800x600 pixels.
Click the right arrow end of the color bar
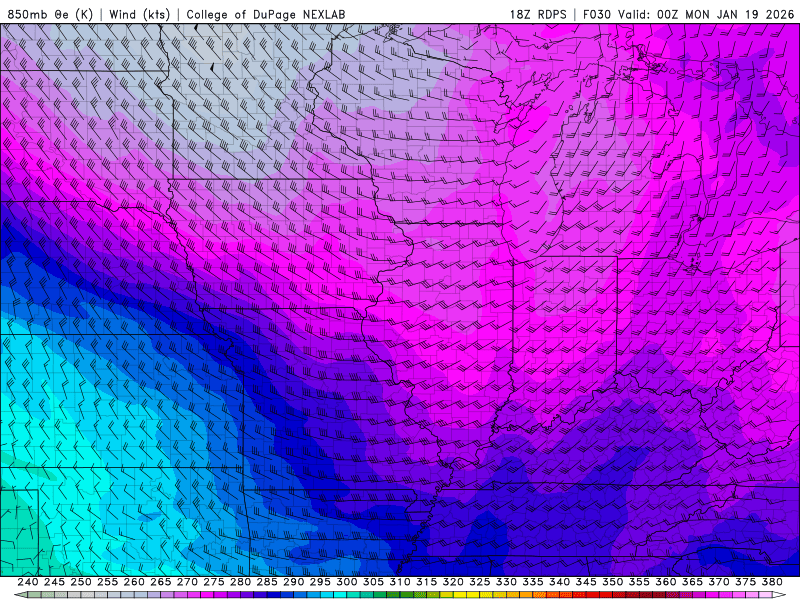pyautogui.click(x=779, y=595)
